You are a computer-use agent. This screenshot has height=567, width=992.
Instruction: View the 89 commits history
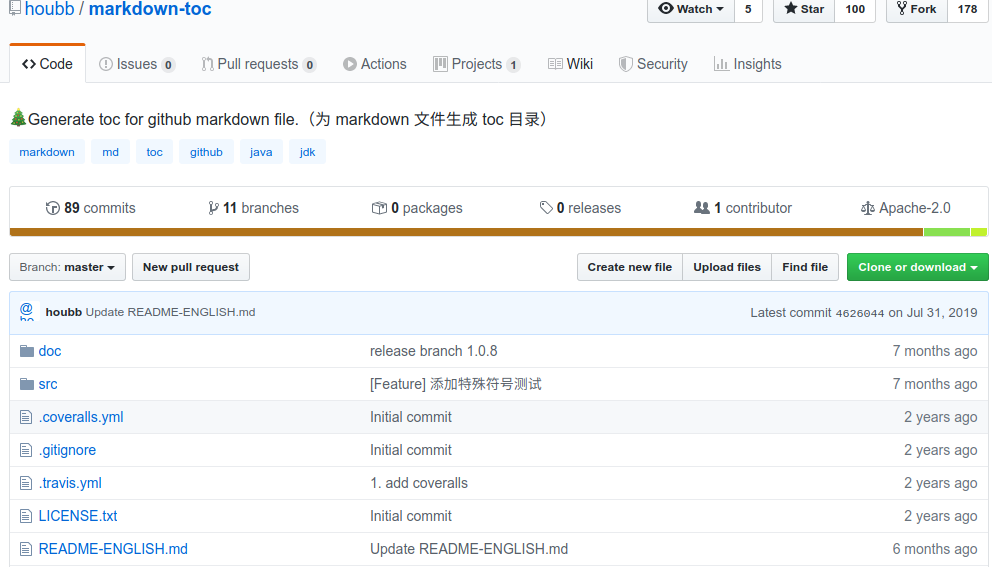tap(90, 208)
